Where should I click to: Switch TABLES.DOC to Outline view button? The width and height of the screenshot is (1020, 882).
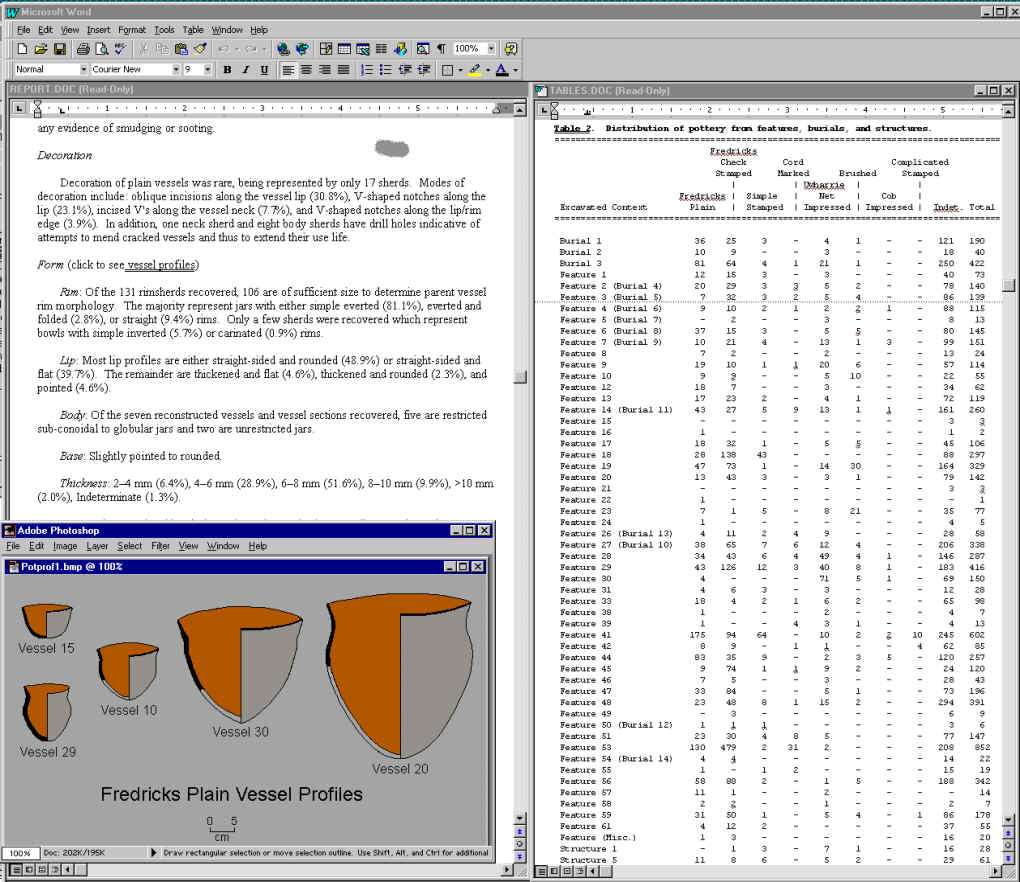pyautogui.click(x=579, y=871)
